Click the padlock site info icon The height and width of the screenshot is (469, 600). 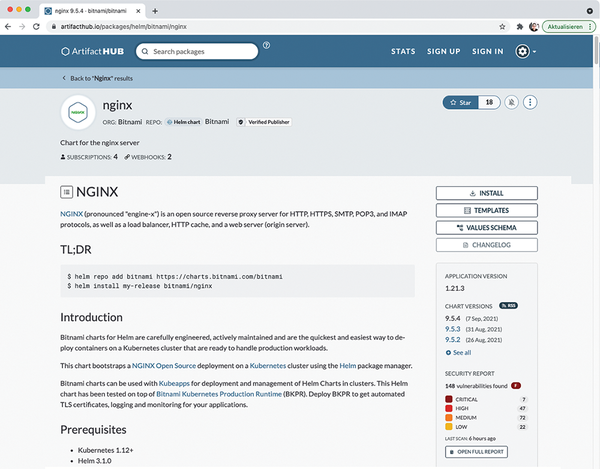(x=54, y=27)
